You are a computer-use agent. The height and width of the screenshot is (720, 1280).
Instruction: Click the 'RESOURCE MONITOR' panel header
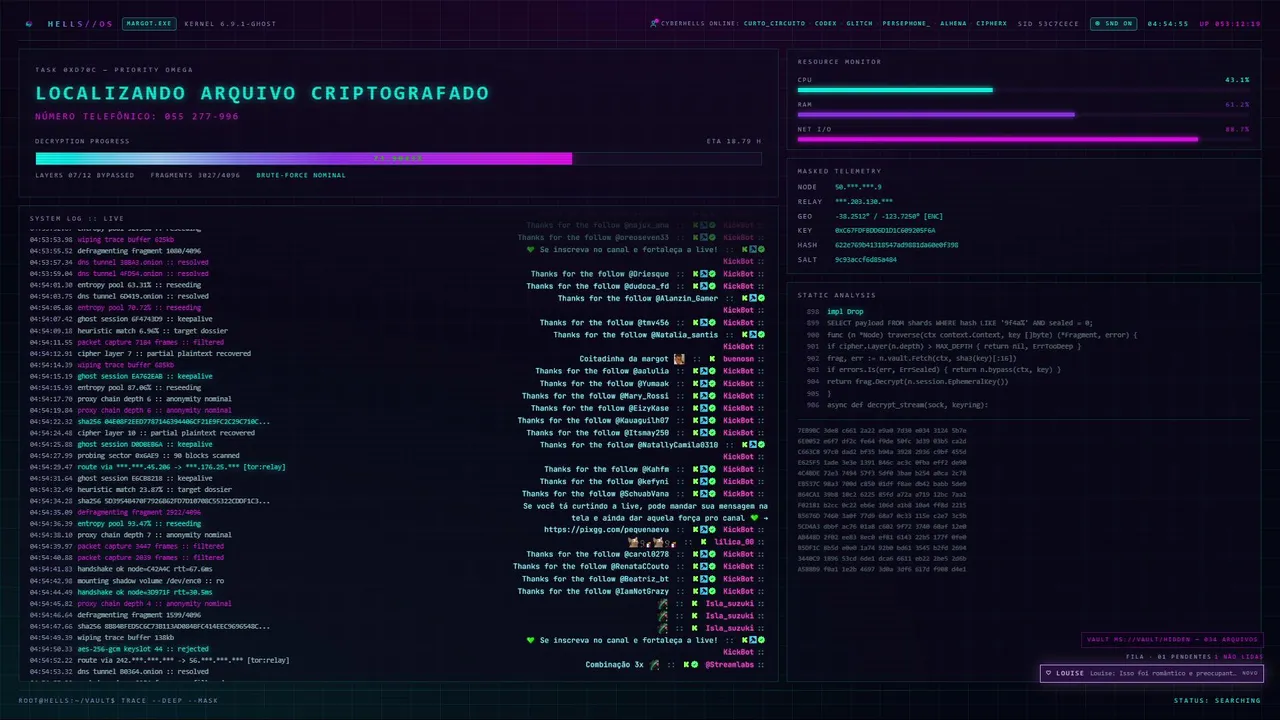(839, 62)
